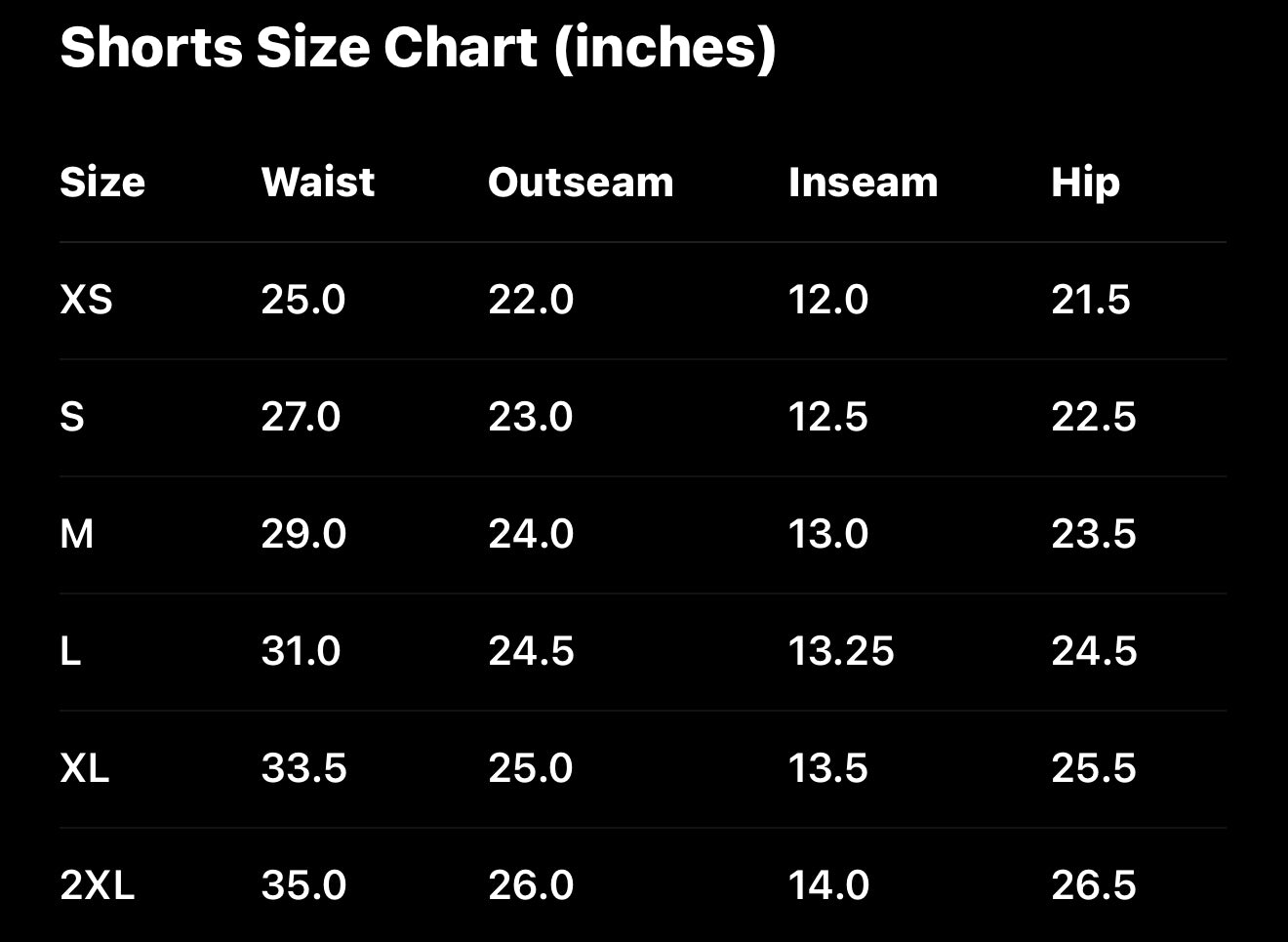Image resolution: width=1288 pixels, height=942 pixels.
Task: Click the M size row label
Action: [76, 534]
